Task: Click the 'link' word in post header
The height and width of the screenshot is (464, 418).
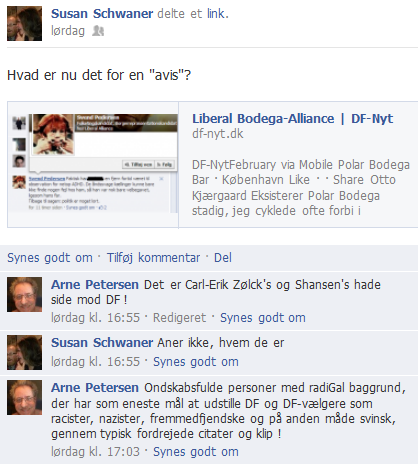Action: tap(216, 14)
